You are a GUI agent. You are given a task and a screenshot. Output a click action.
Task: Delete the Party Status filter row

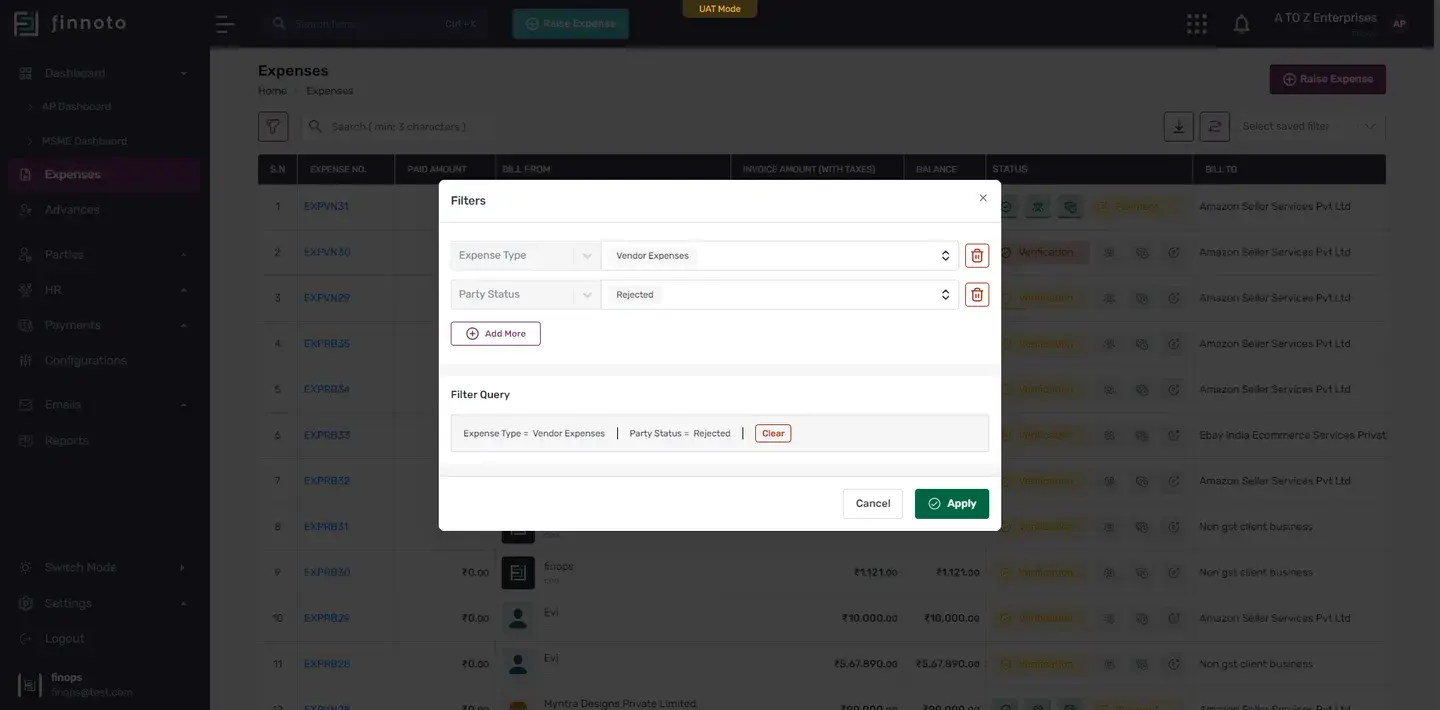pyautogui.click(x=977, y=295)
